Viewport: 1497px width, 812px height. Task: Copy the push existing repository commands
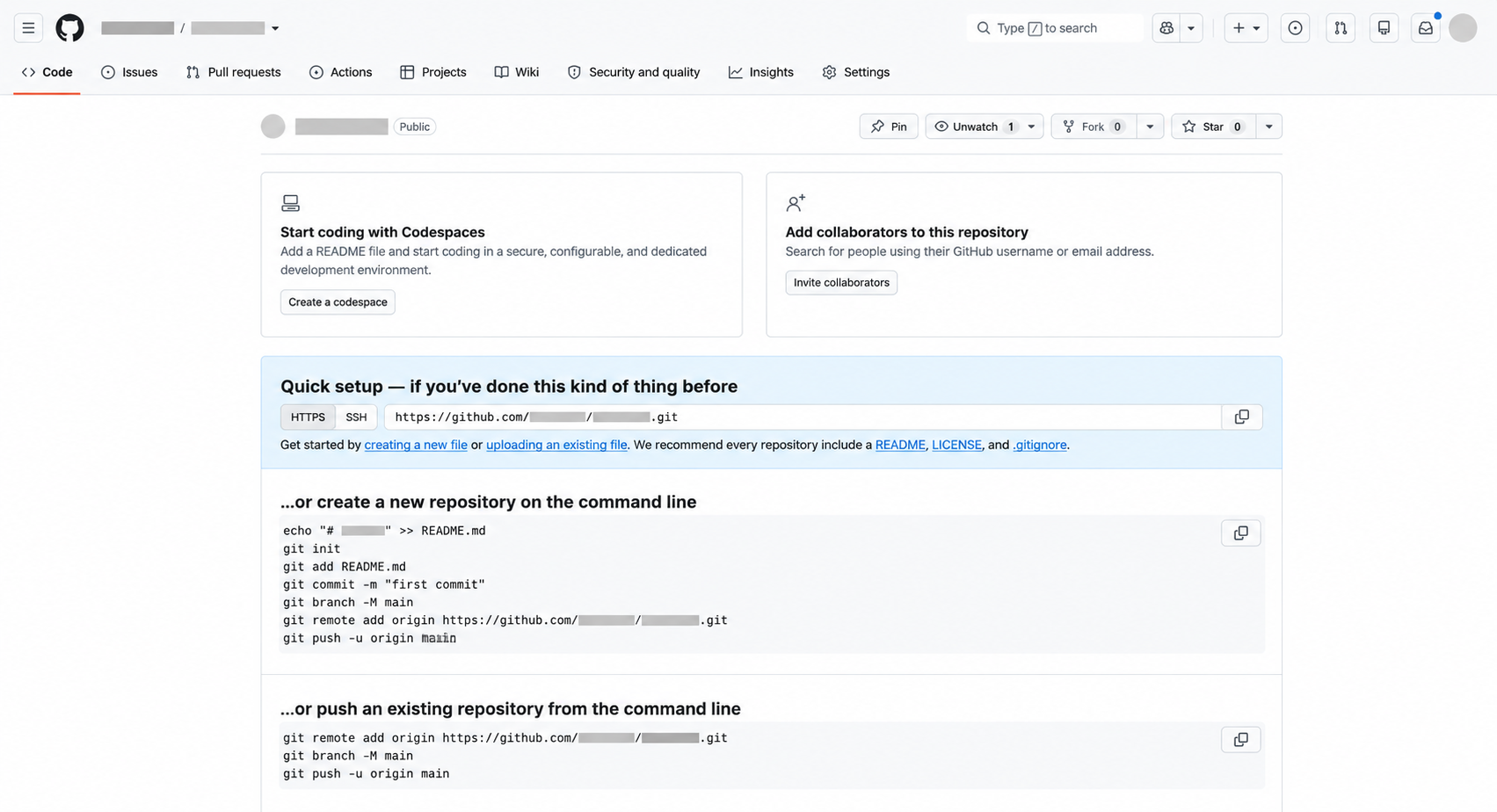point(1241,740)
